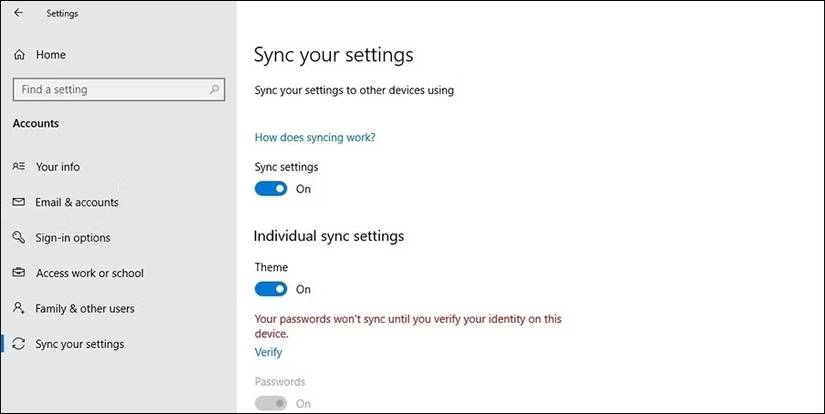Click the Verify link
Screen dimensions: 825x414
(x=268, y=352)
